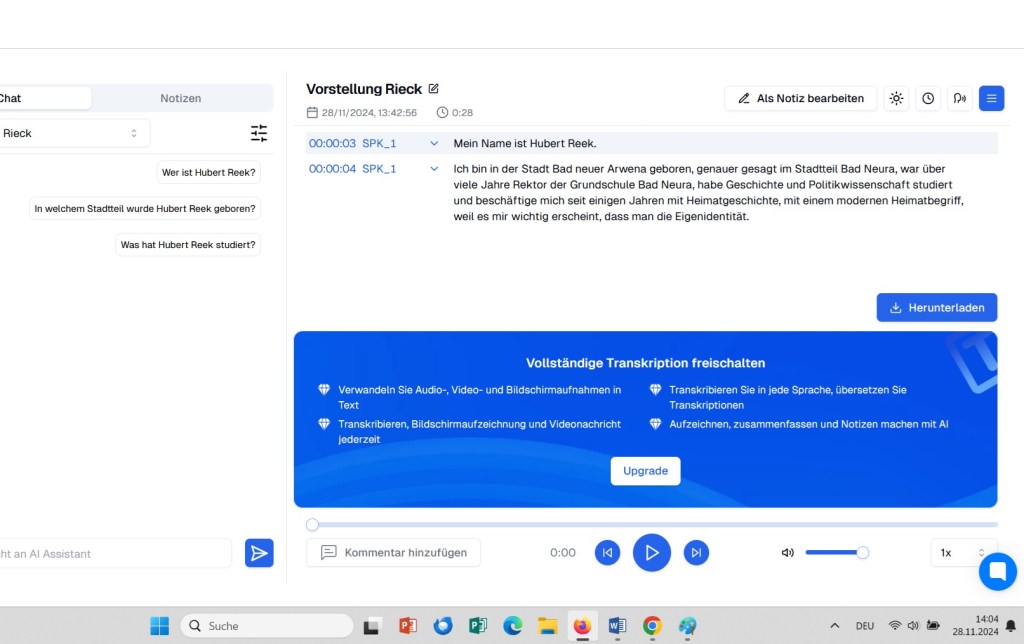Screen dimensions: 1024x644
Task: Open the history clock icon
Action: coord(928,98)
